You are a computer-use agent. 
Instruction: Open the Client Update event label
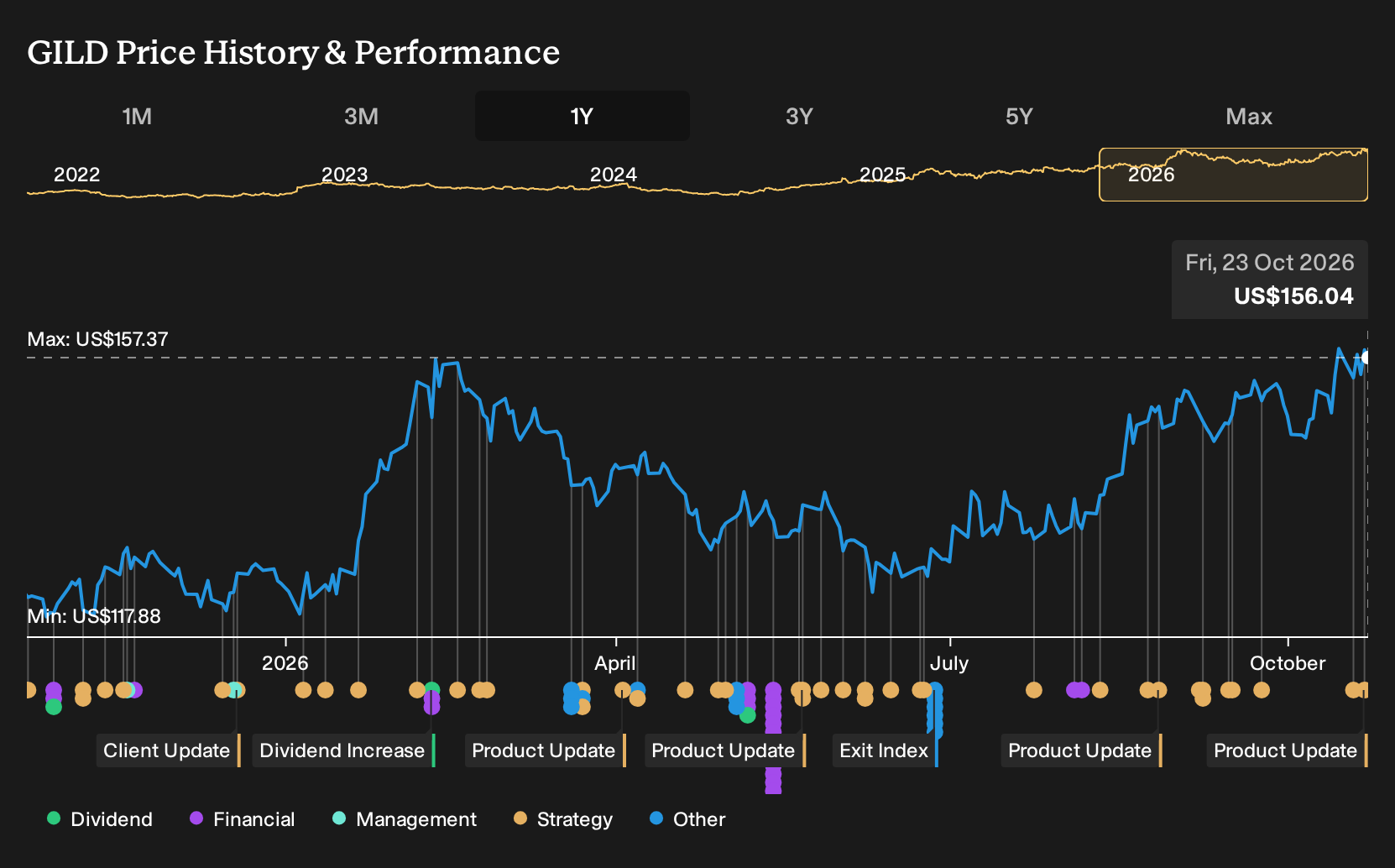pyautogui.click(x=169, y=750)
